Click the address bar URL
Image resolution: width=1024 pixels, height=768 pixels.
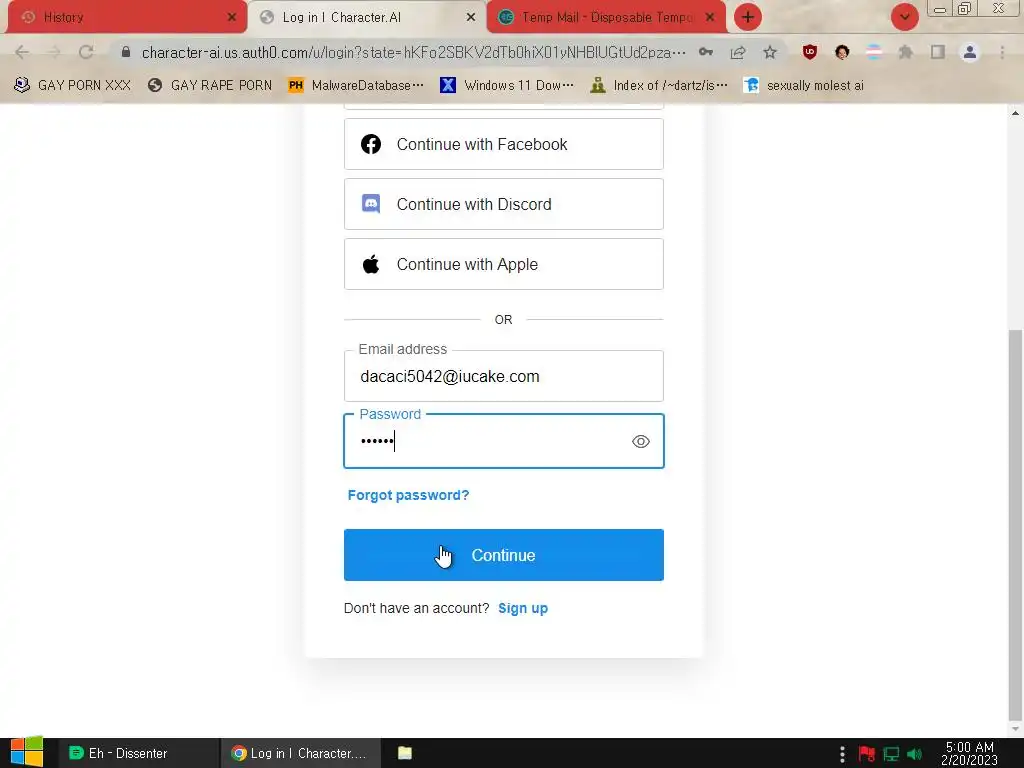point(413,52)
